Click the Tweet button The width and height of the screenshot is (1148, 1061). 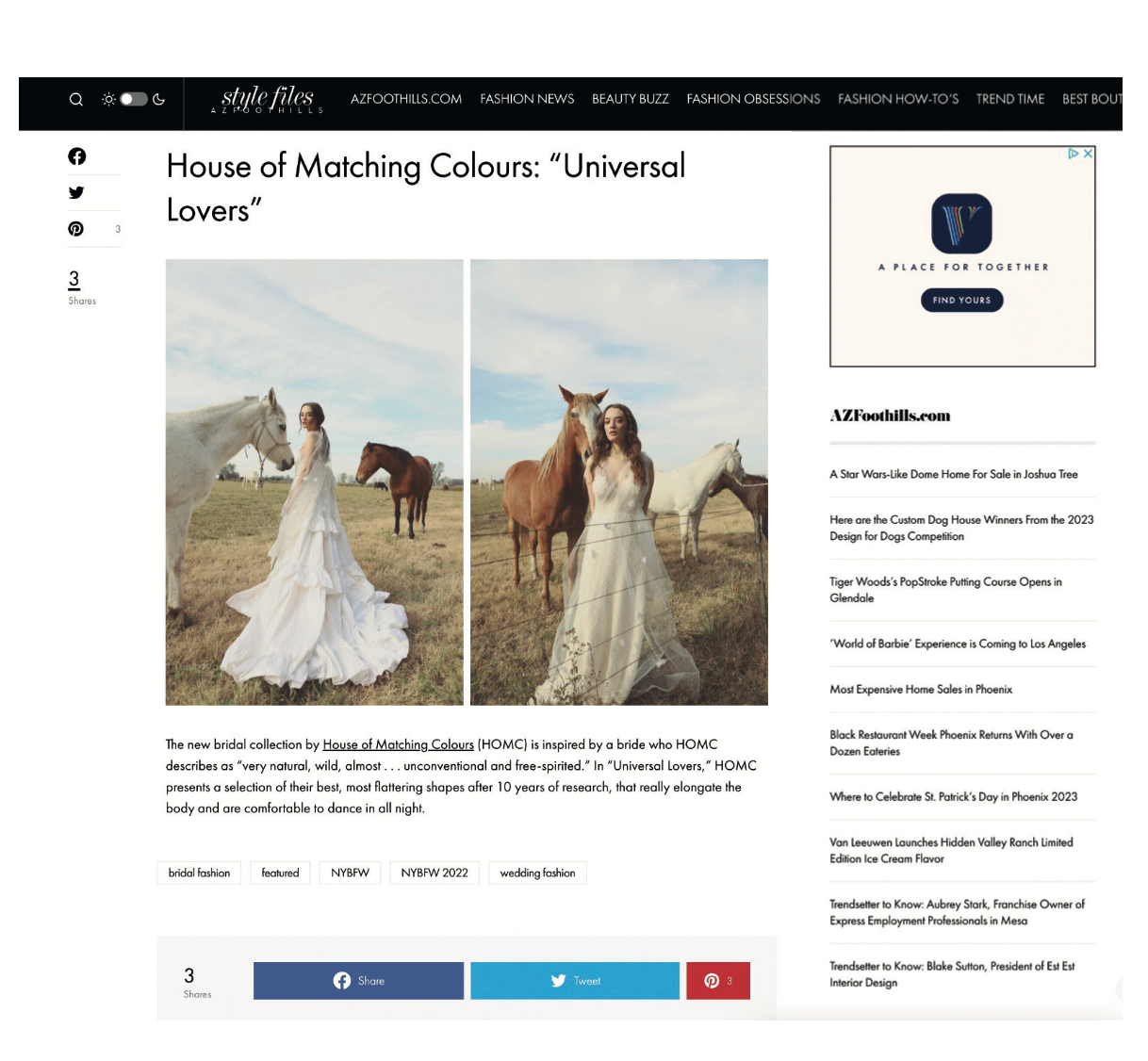coord(575,981)
